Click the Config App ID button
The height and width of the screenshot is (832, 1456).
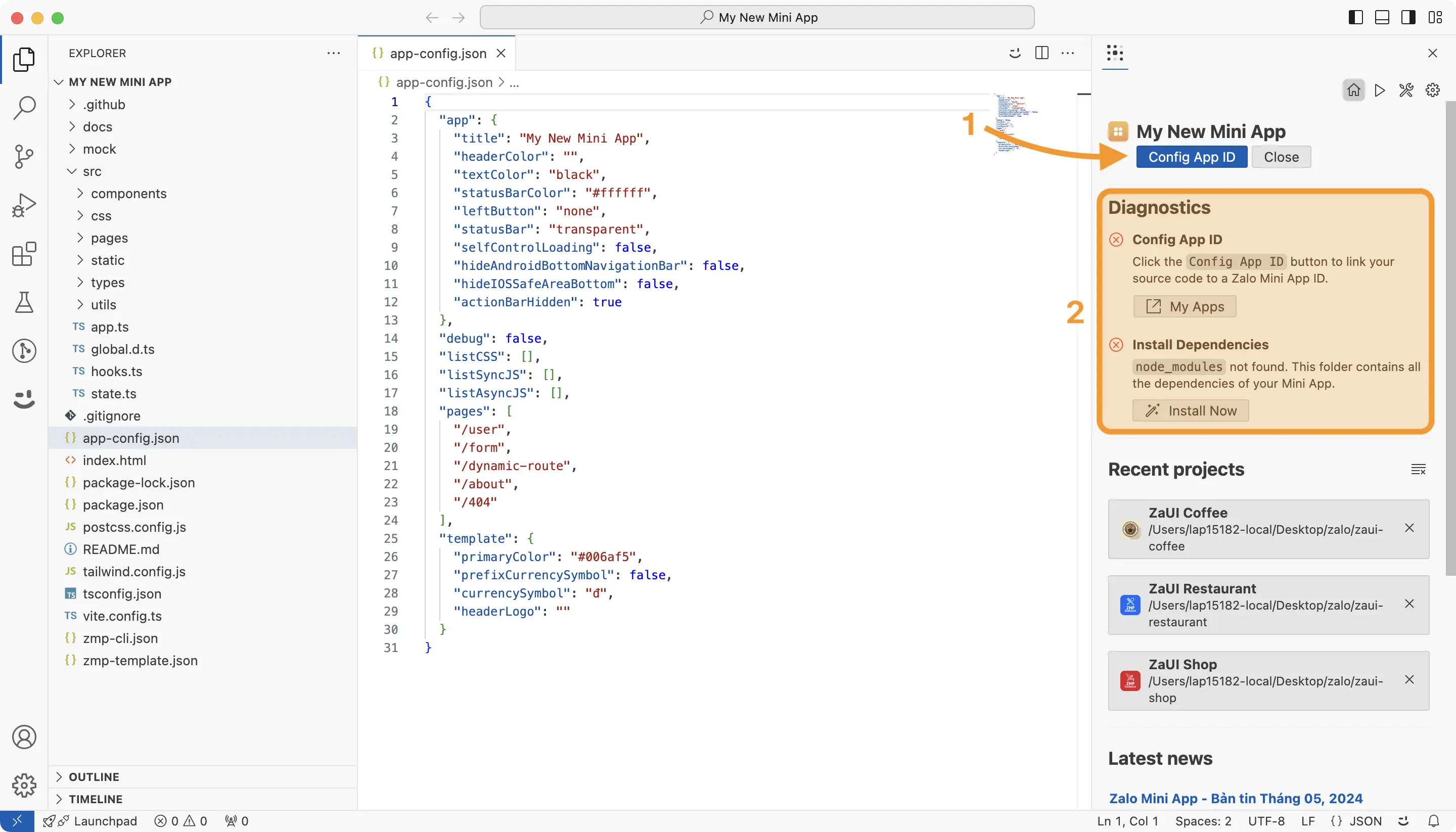(x=1192, y=157)
